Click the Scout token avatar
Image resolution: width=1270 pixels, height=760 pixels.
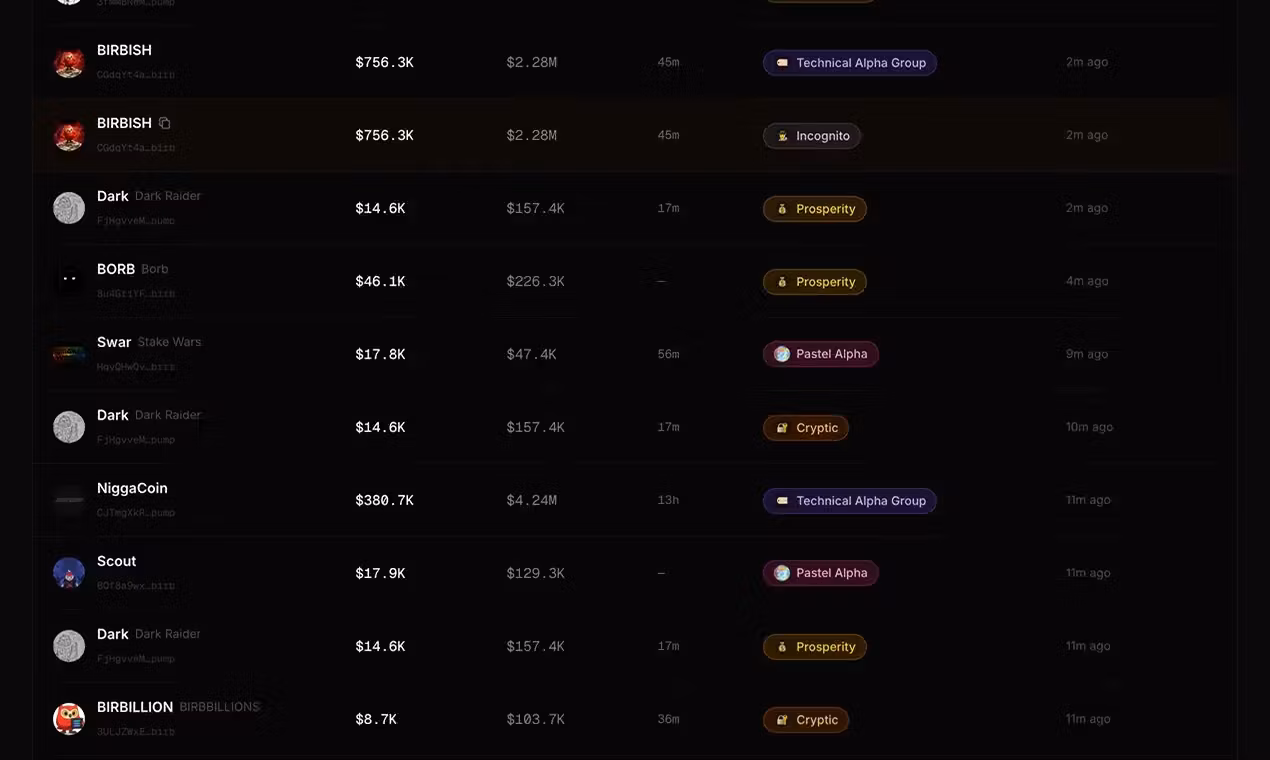tap(69, 573)
